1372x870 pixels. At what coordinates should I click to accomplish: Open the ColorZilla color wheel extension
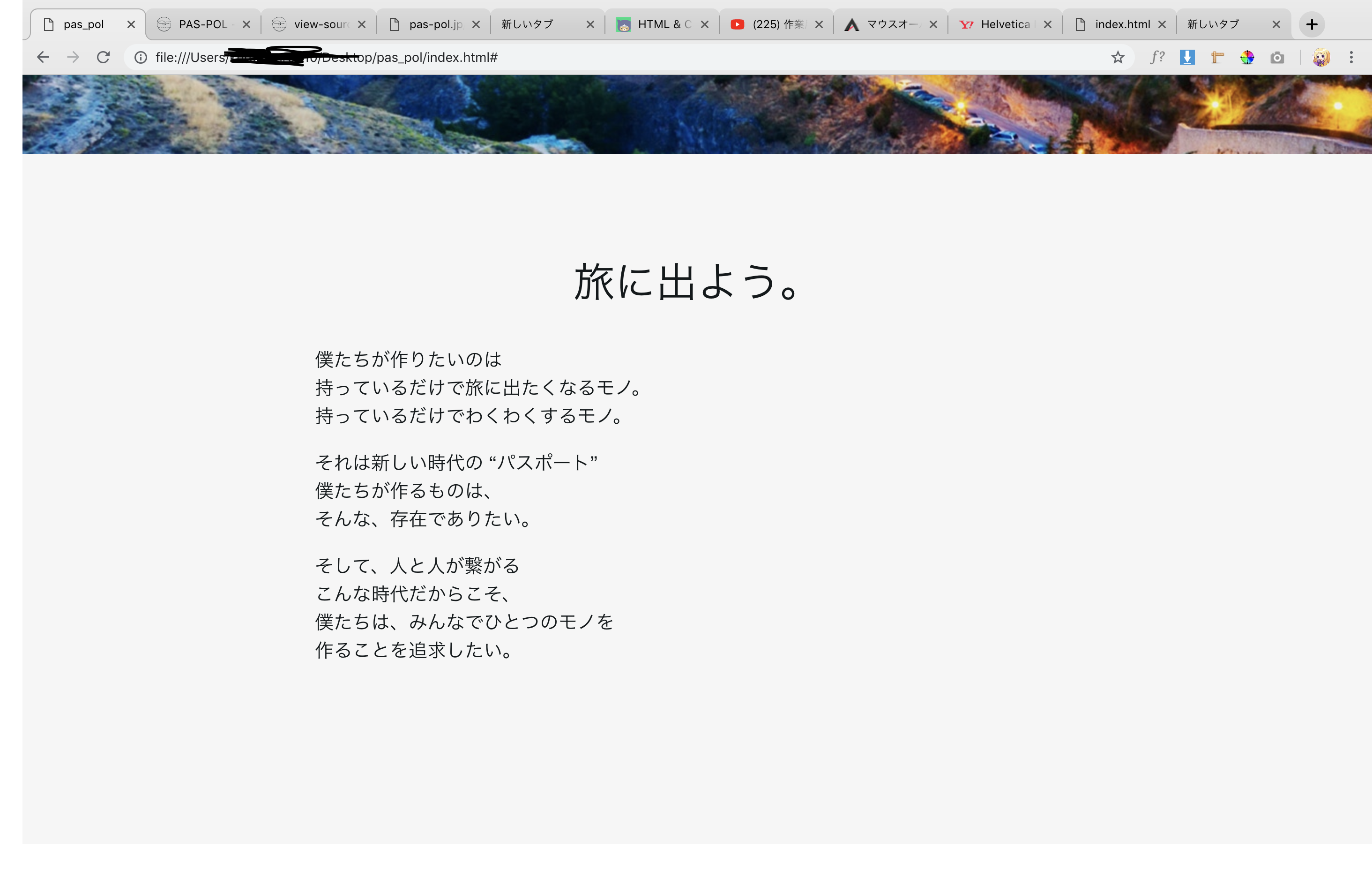(x=1246, y=57)
